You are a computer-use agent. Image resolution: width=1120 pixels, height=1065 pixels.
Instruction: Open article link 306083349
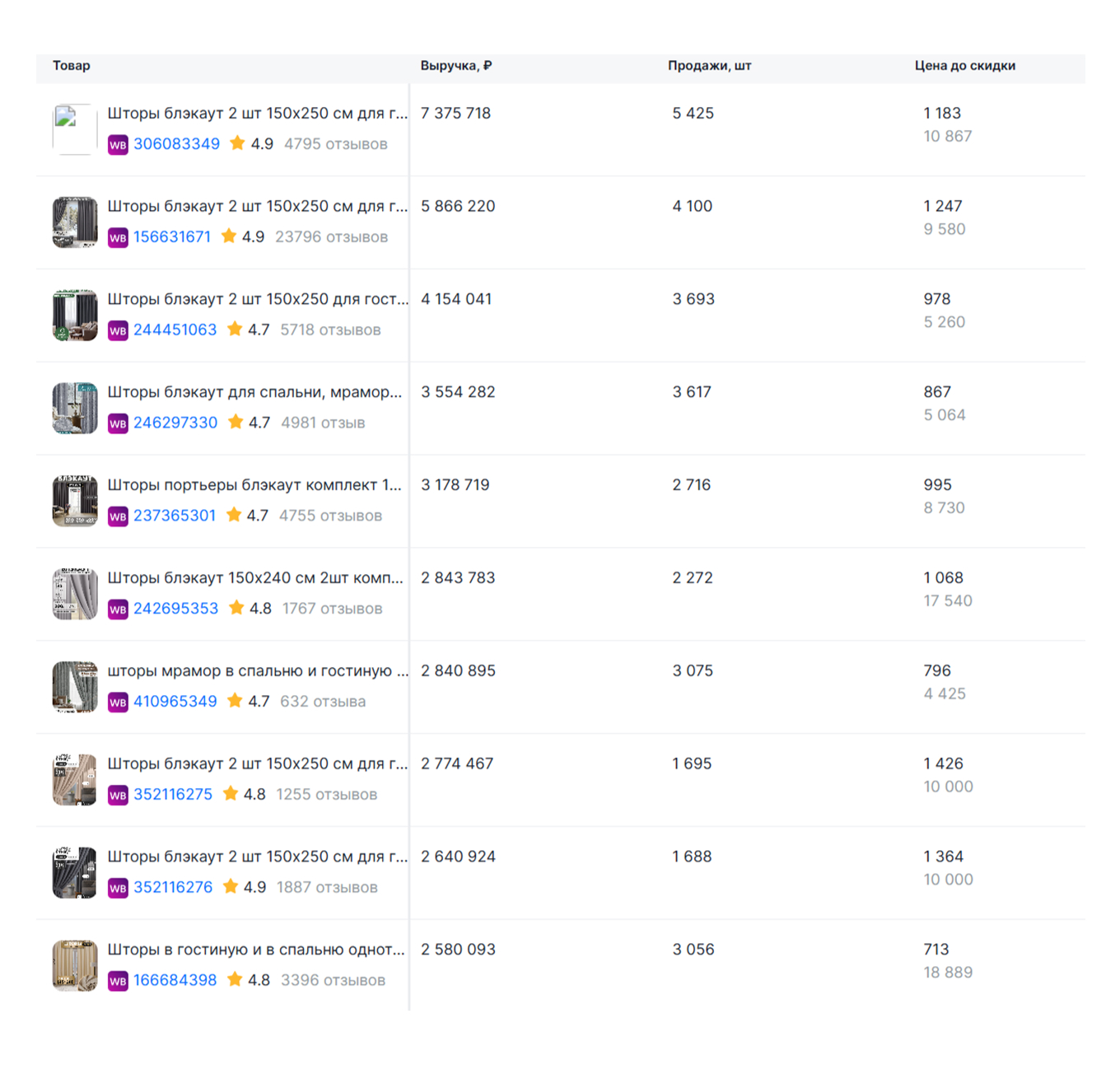(x=176, y=144)
